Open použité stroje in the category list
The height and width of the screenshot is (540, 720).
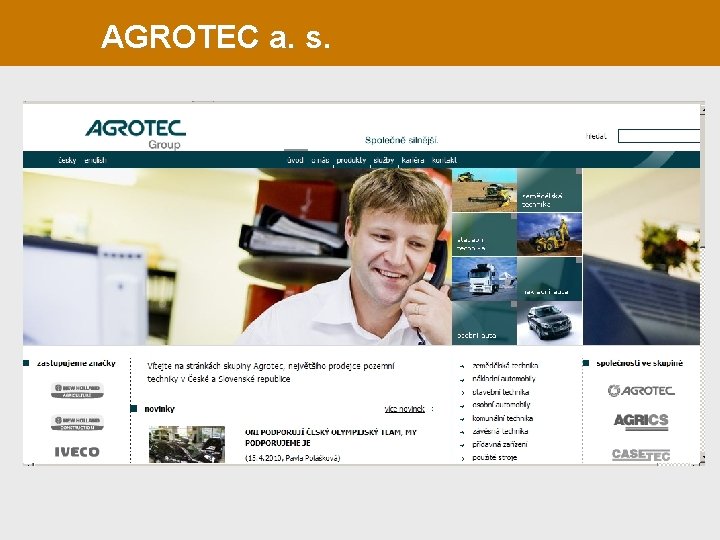coord(495,457)
